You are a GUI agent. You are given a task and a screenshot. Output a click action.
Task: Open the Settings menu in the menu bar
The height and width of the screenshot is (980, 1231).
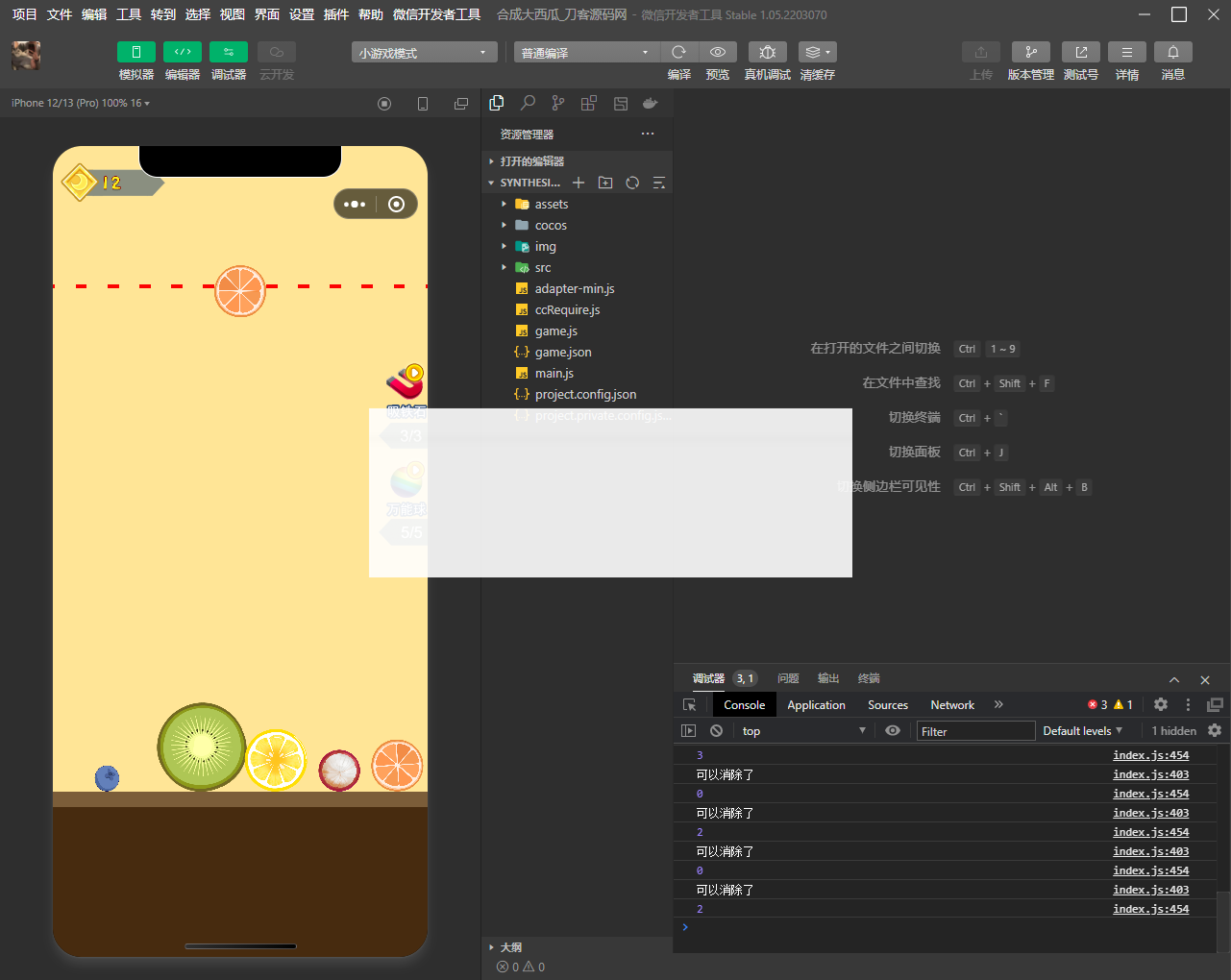pyautogui.click(x=302, y=14)
